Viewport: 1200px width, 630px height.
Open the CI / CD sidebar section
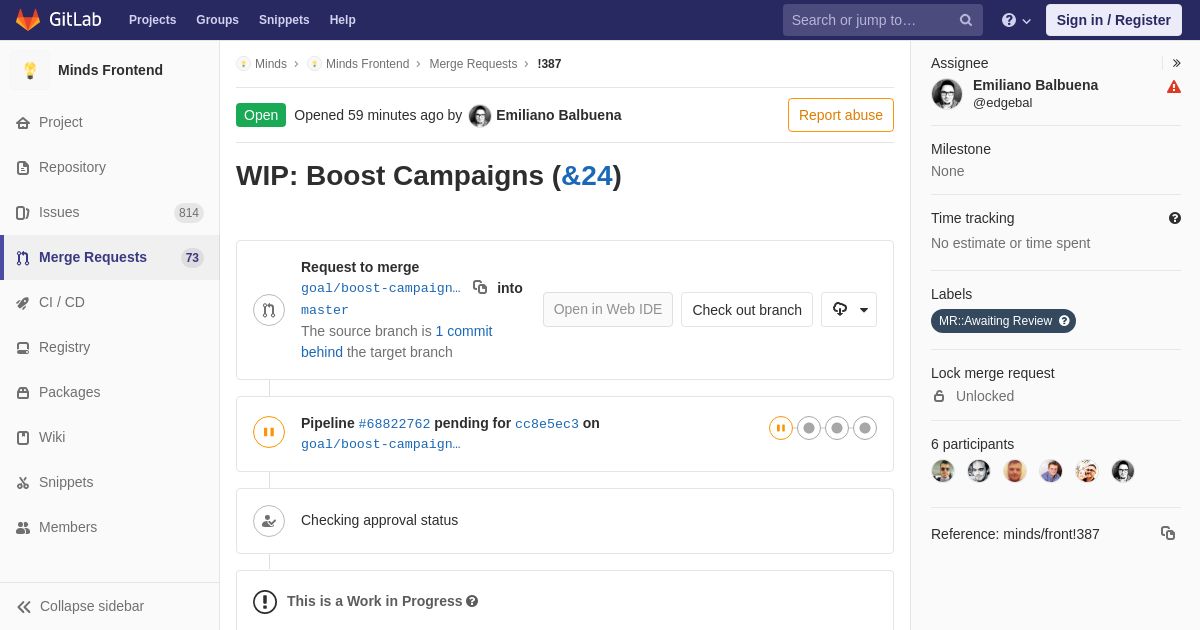coord(110,302)
